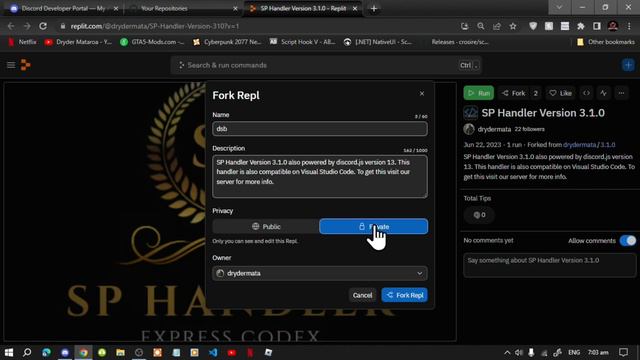The image size is (640, 360).
Task: Open the Other bookmarks folder
Action: 606,42
